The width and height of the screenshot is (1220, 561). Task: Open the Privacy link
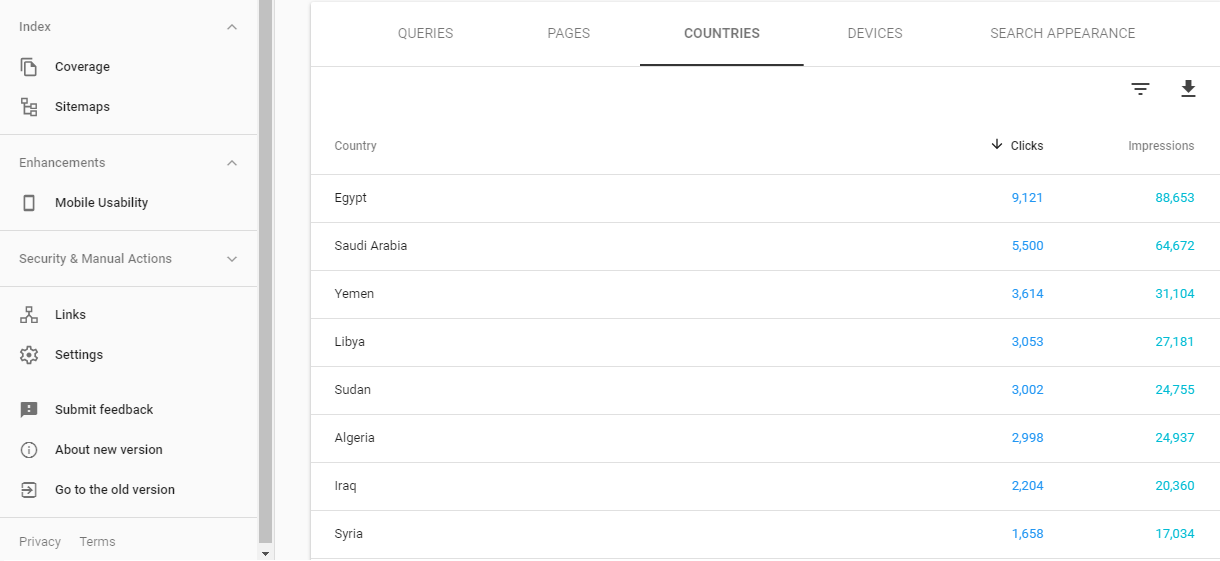coord(40,542)
